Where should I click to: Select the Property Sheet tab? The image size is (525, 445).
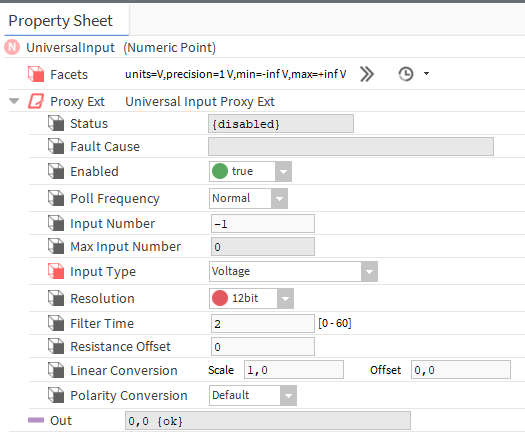[61, 21]
